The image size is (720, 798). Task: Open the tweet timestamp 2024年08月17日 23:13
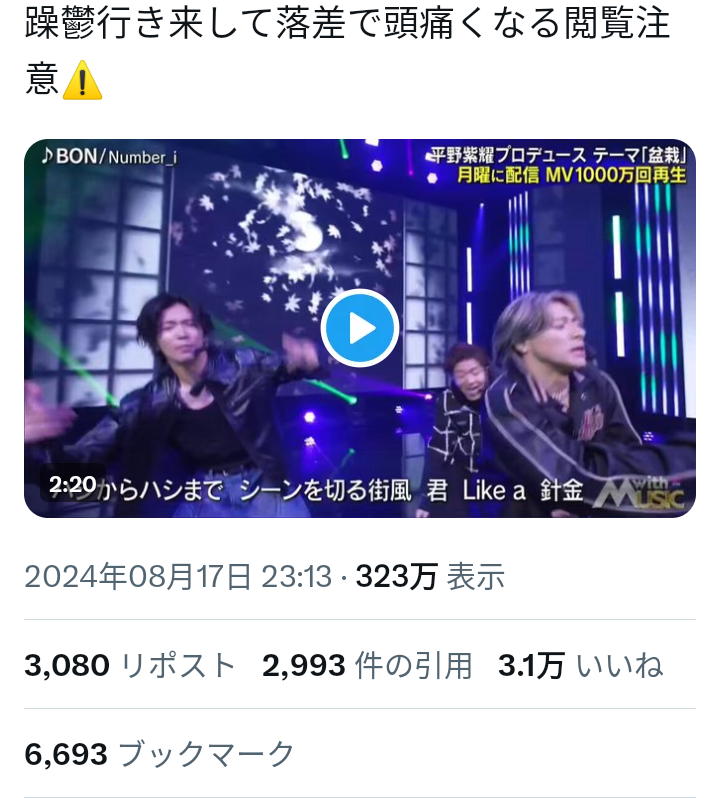pyautogui.click(x=178, y=577)
